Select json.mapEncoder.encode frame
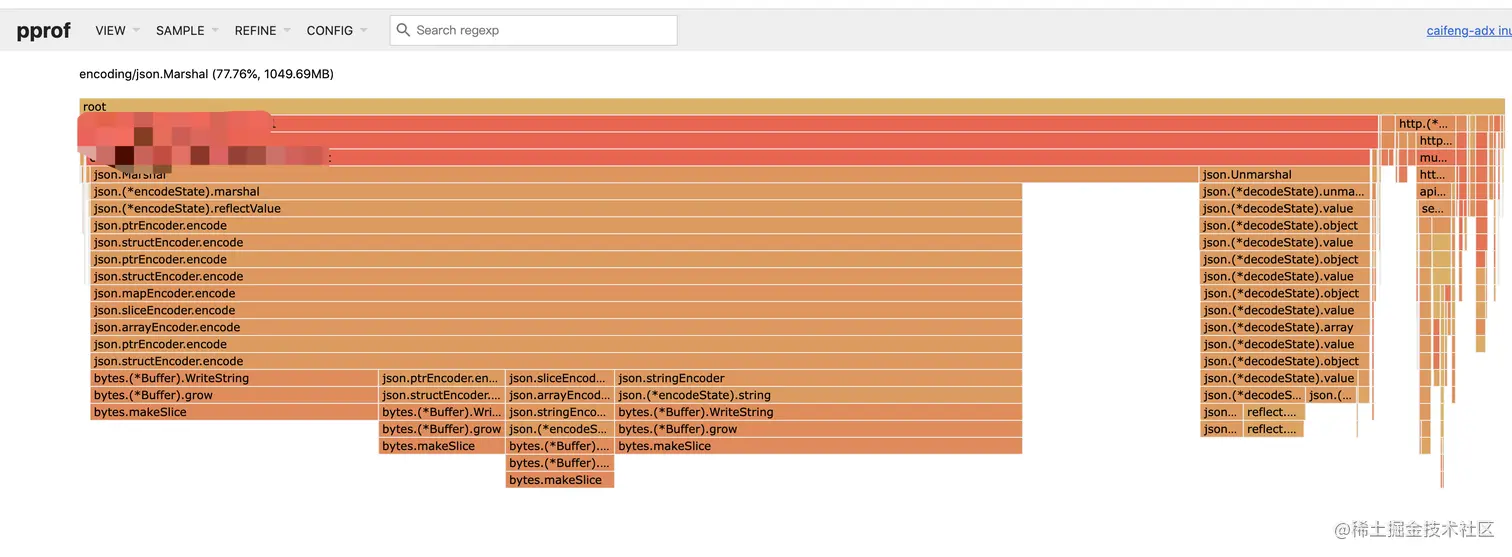 pos(556,294)
